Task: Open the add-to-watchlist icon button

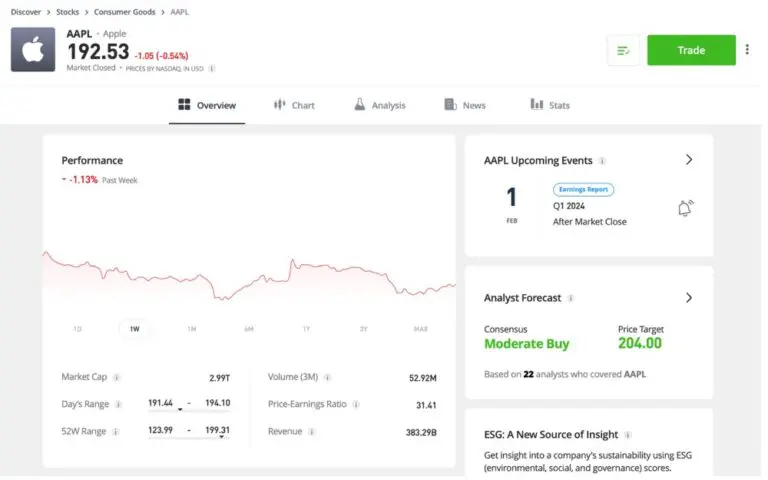Action: pyautogui.click(x=623, y=50)
